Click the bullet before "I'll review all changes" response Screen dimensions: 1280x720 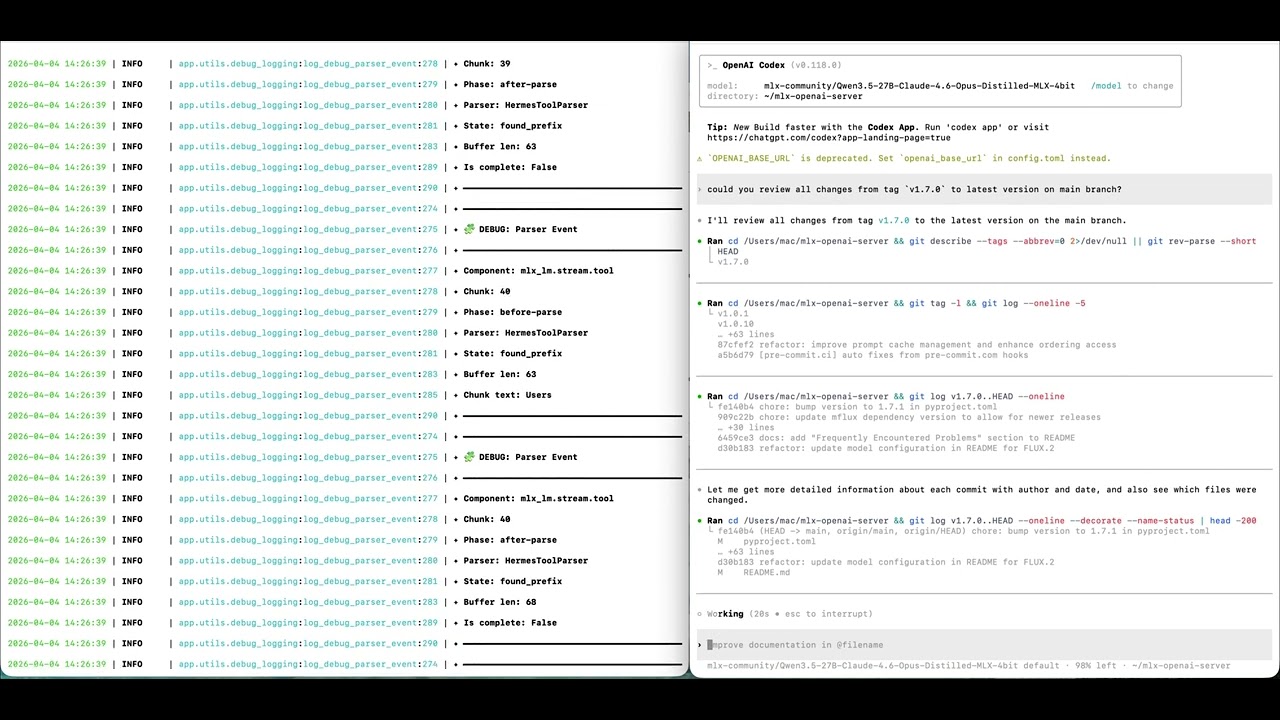pyautogui.click(x=699, y=220)
